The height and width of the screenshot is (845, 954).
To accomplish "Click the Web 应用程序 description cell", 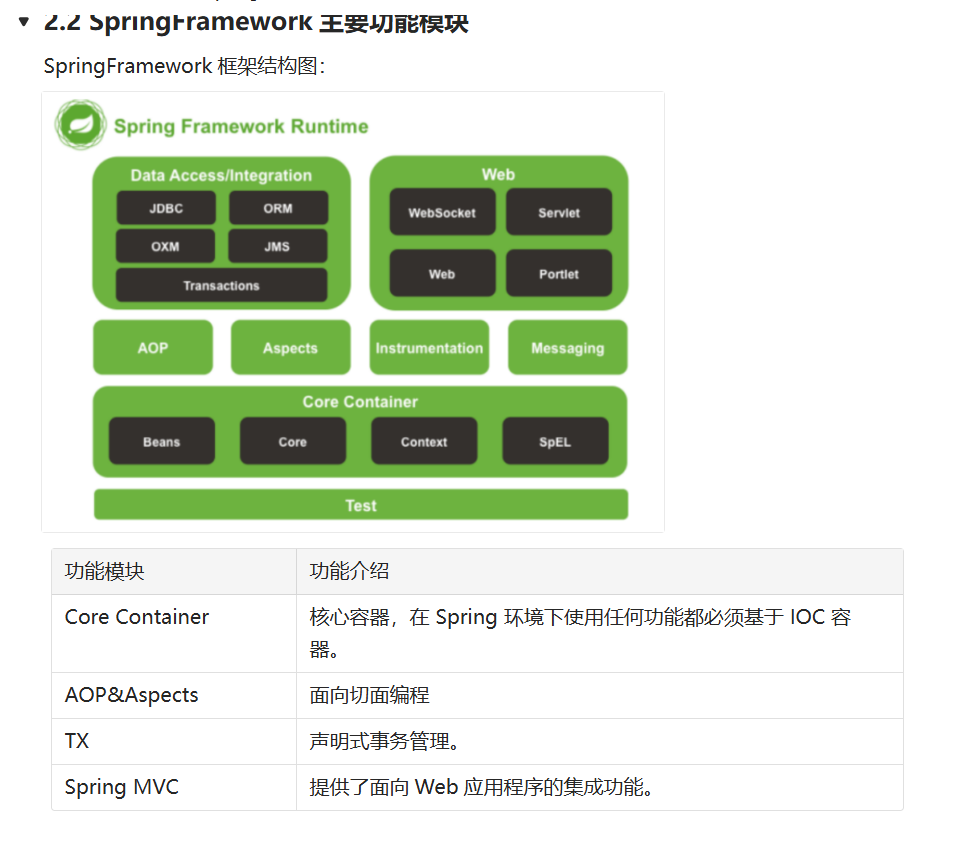I will [x=599, y=787].
